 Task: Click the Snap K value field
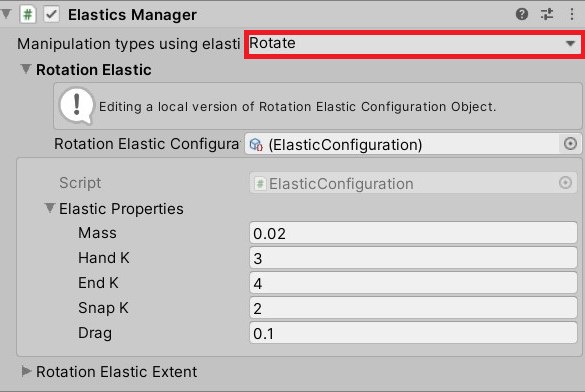(413, 308)
